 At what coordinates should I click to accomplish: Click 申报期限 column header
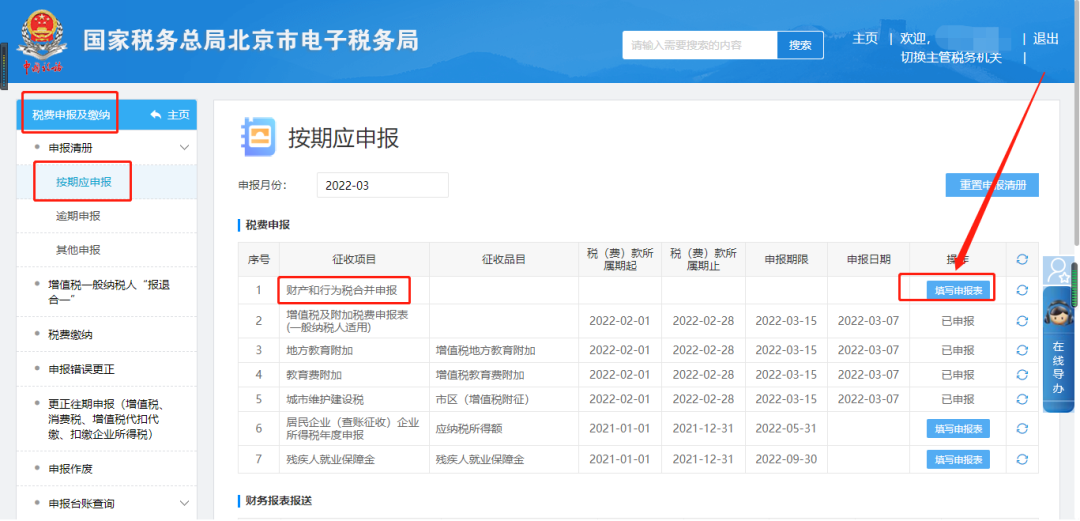pyautogui.click(x=786, y=259)
